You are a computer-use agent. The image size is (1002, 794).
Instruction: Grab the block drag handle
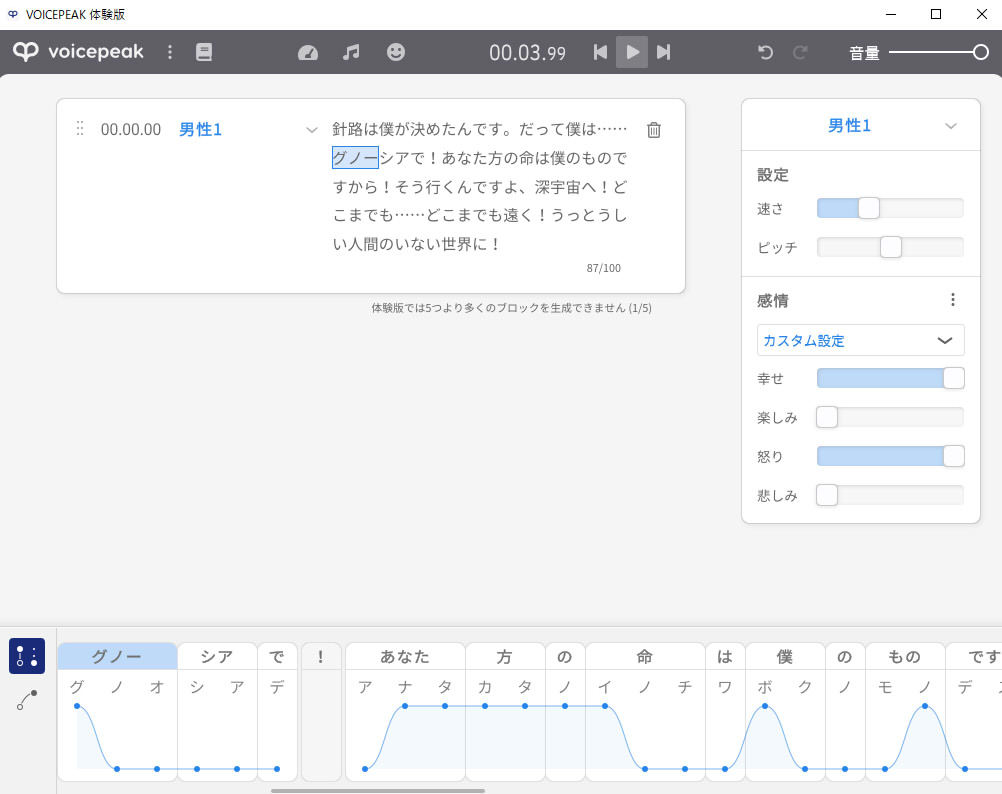(80, 129)
